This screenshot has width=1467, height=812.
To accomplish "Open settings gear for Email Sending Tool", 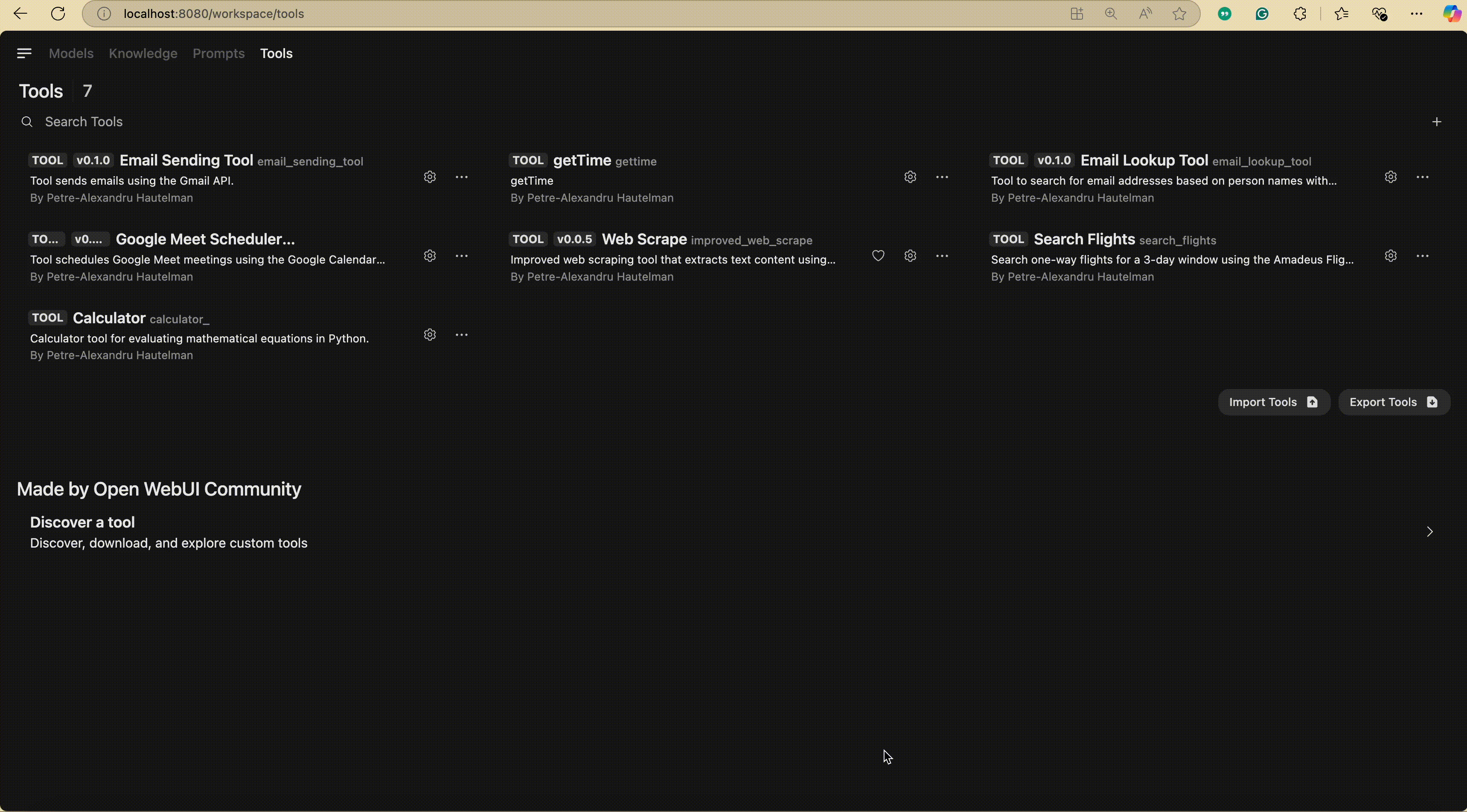I will 430,177.
